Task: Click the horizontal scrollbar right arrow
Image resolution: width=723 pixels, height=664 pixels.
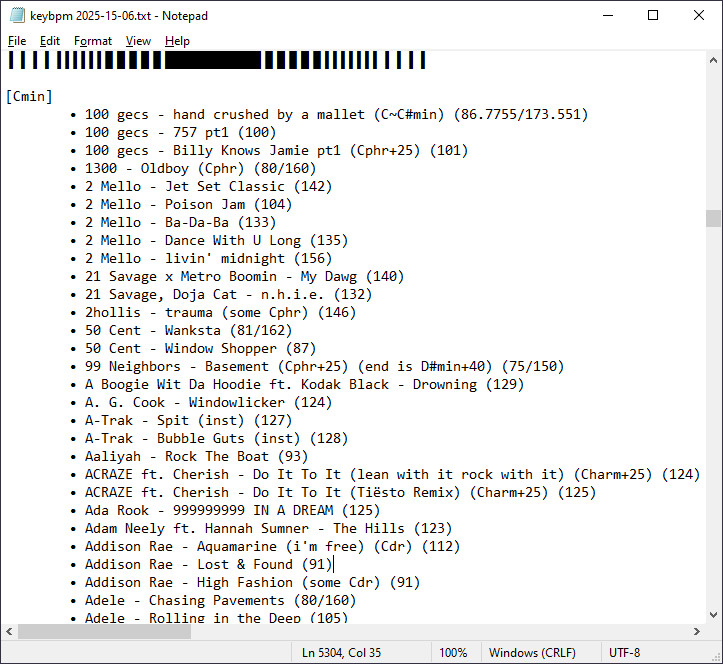Action: tap(697, 631)
